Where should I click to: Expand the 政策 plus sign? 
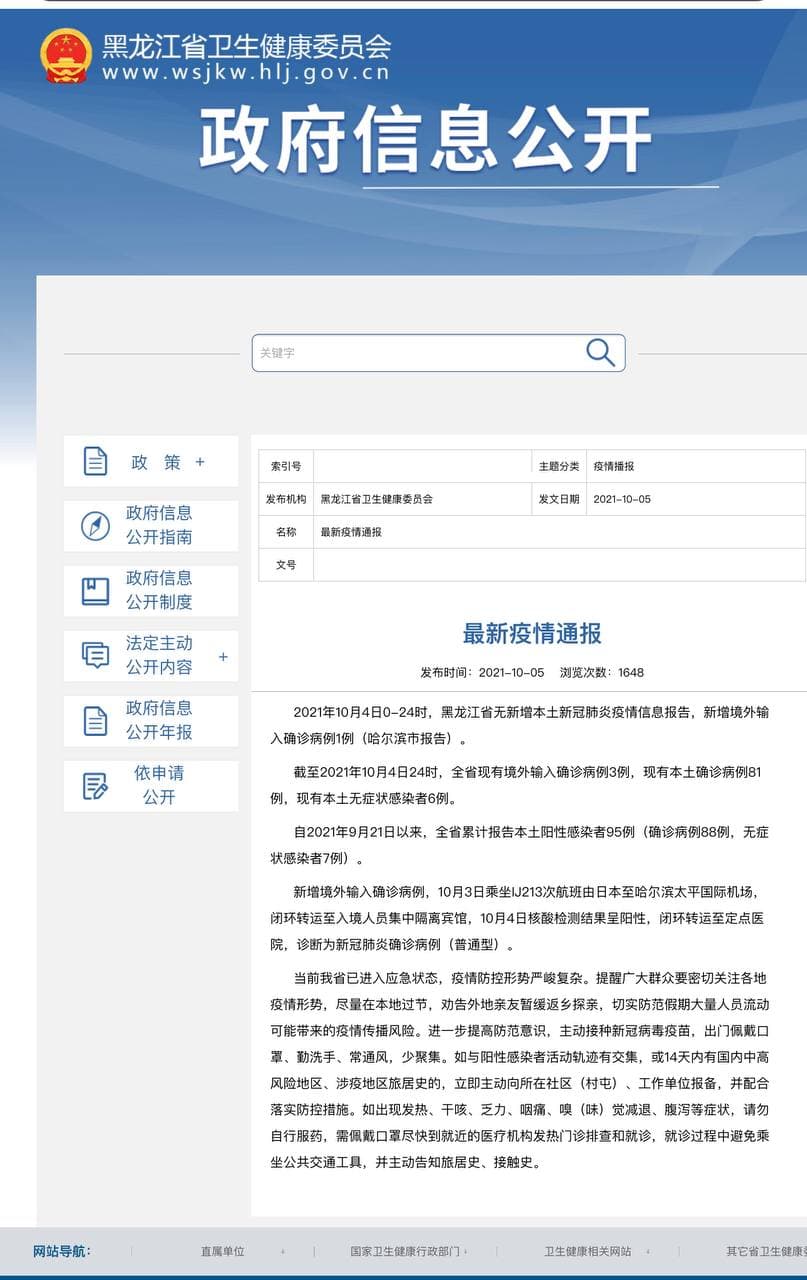click(200, 462)
